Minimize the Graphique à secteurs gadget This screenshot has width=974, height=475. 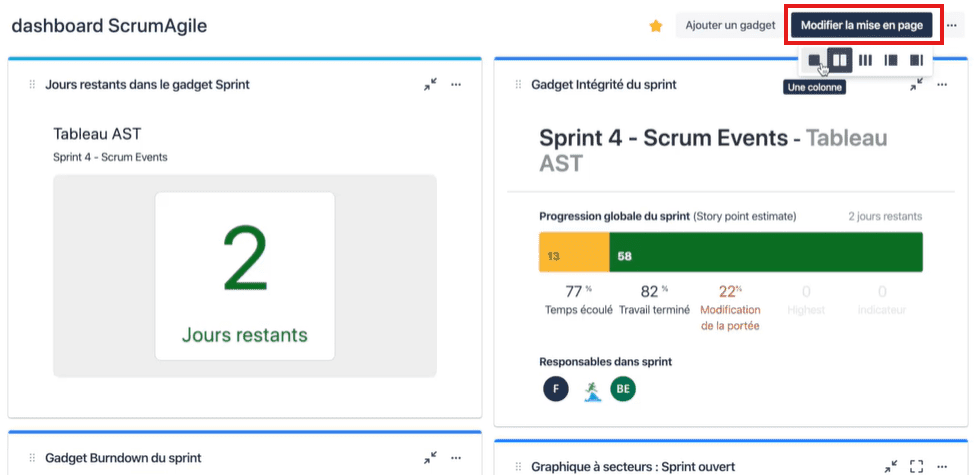click(891, 466)
